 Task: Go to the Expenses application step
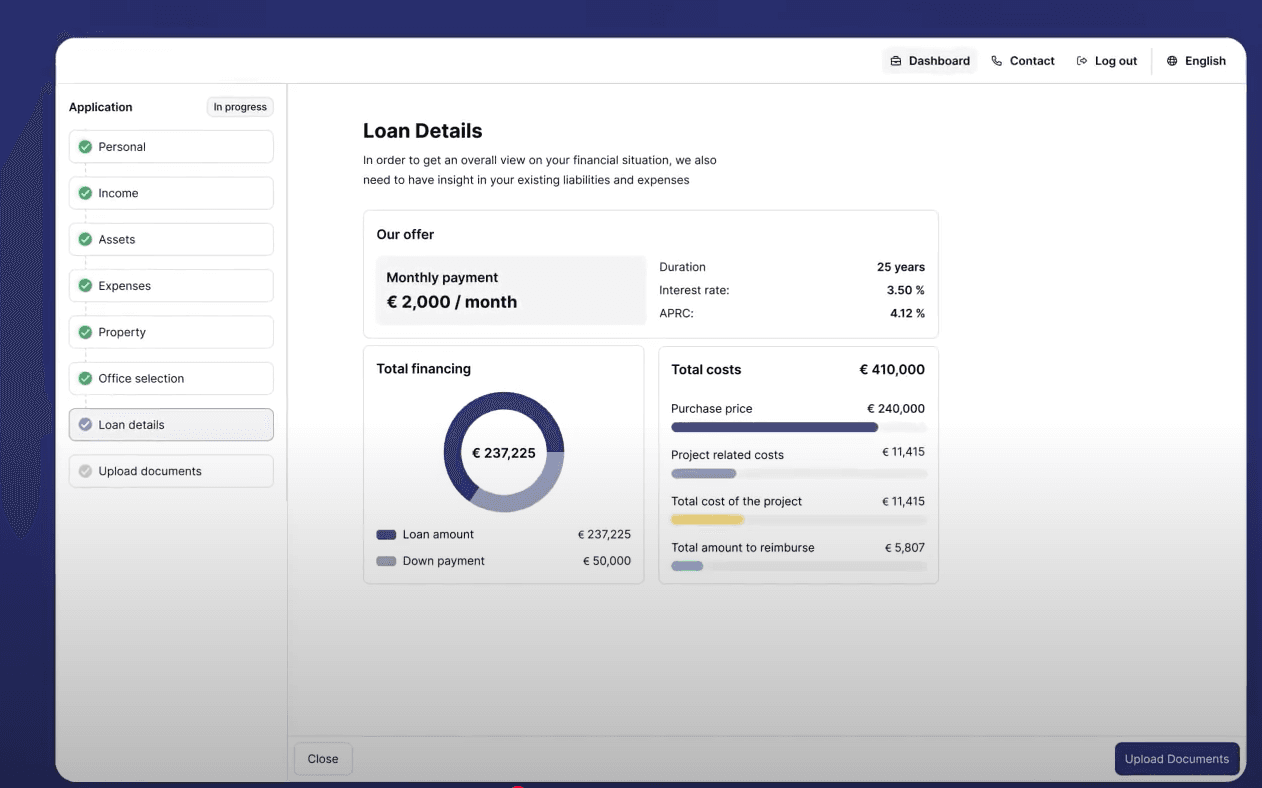click(171, 286)
